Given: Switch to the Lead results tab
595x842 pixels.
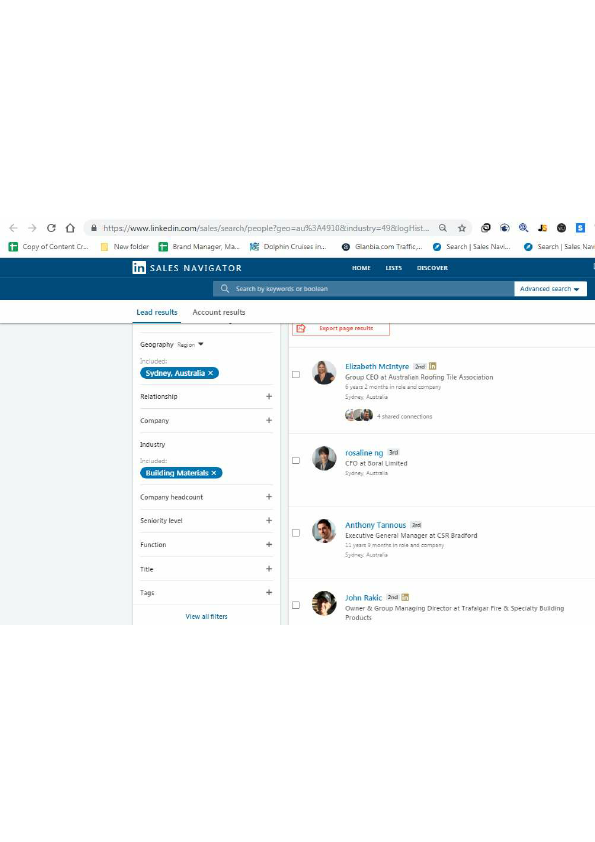Looking at the screenshot, I should pos(157,312).
